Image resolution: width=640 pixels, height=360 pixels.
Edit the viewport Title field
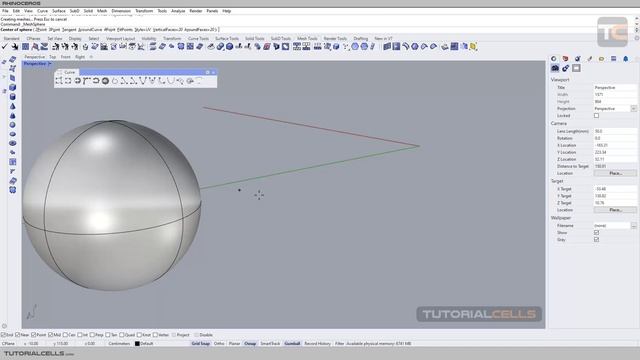[615, 87]
